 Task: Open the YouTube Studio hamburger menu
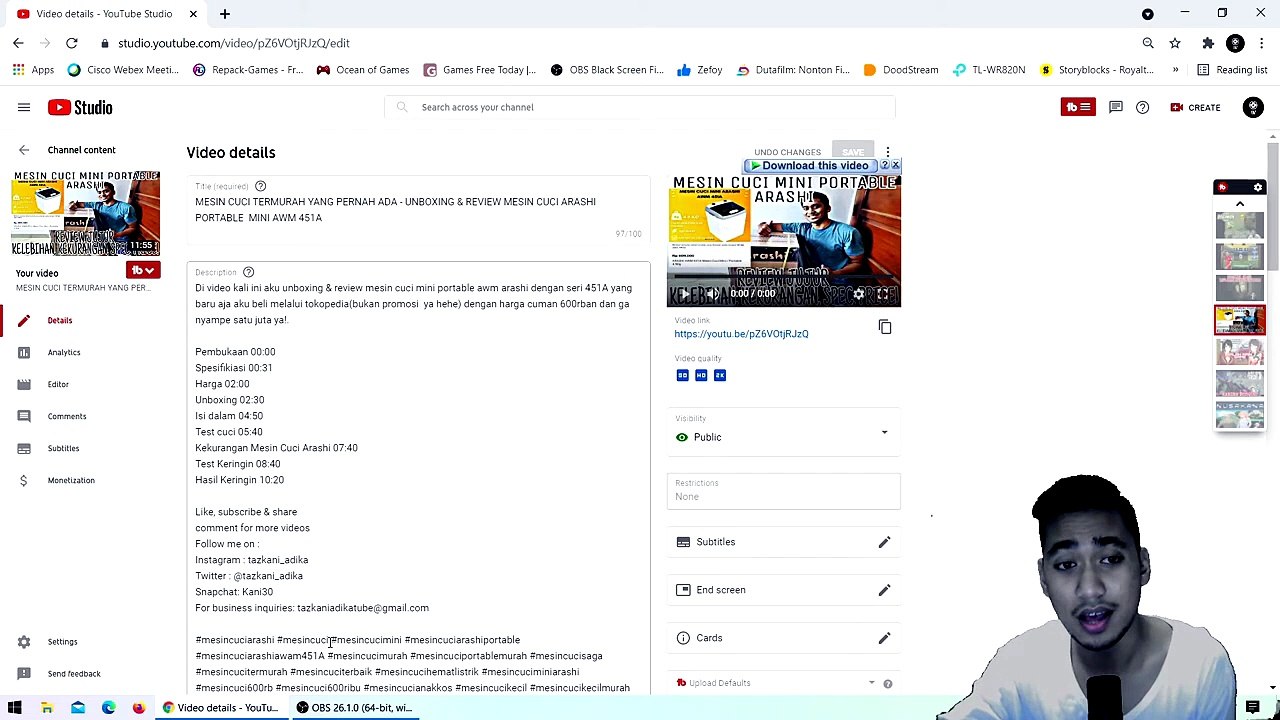[24, 107]
